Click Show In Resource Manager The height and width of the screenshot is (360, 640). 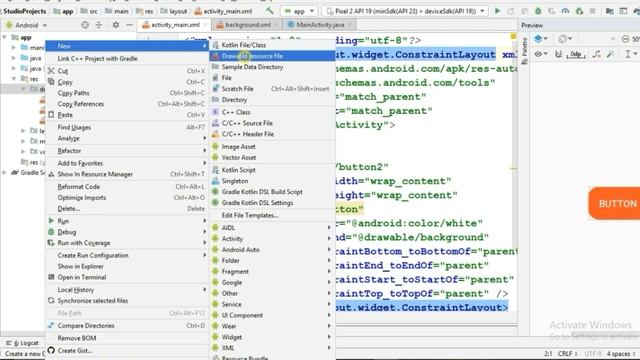(x=127, y=174)
